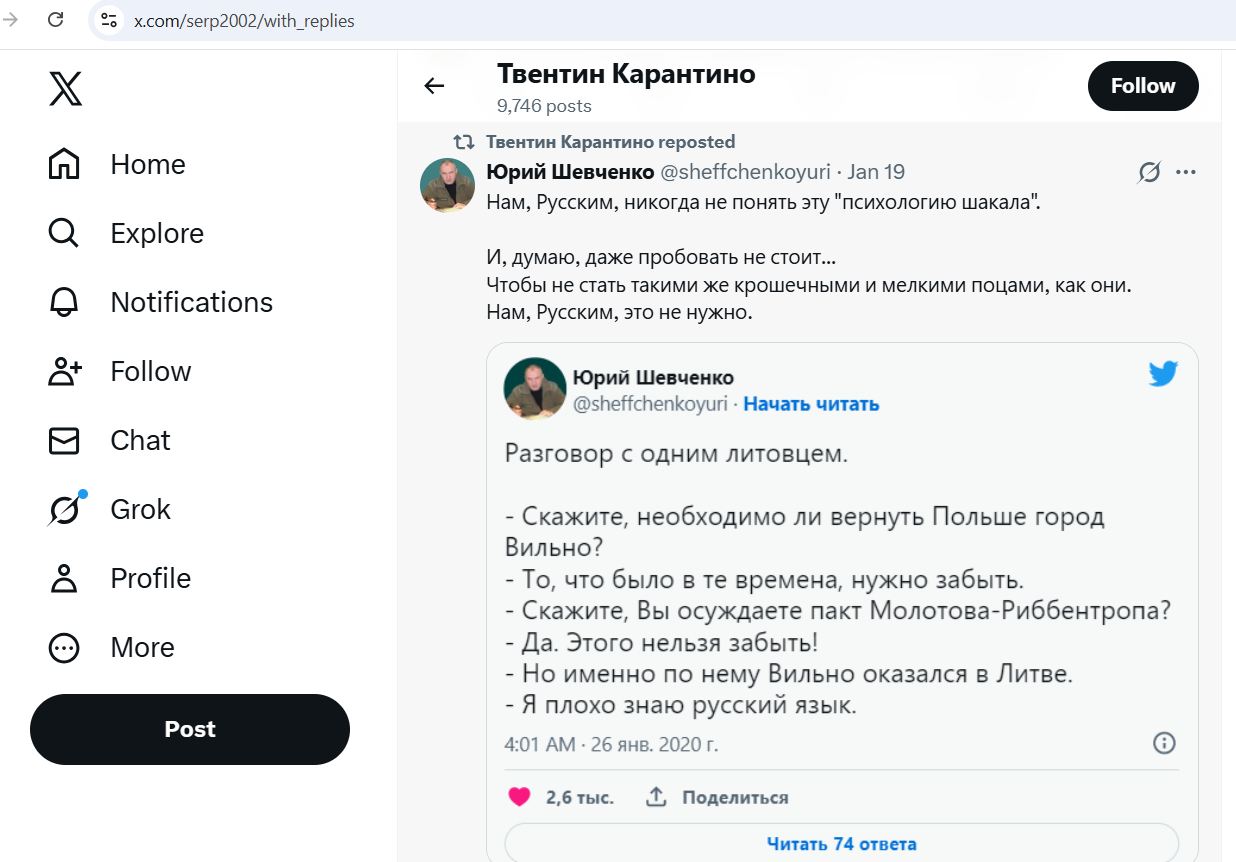Open the X home logo
Screen dimensions: 1236x862
coord(63,89)
